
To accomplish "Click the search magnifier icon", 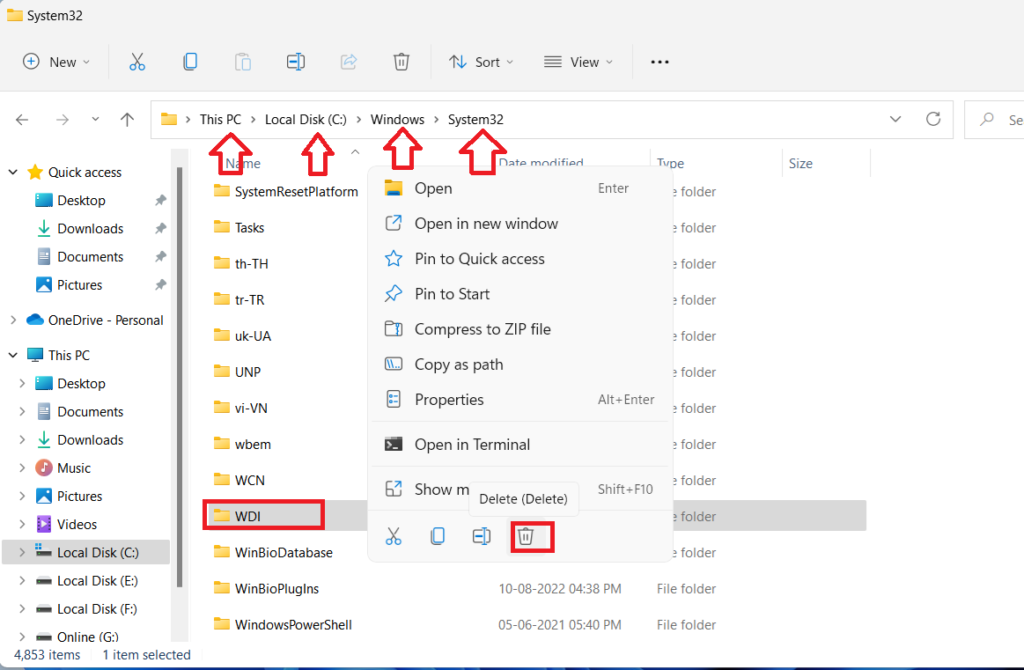I will pos(987,120).
